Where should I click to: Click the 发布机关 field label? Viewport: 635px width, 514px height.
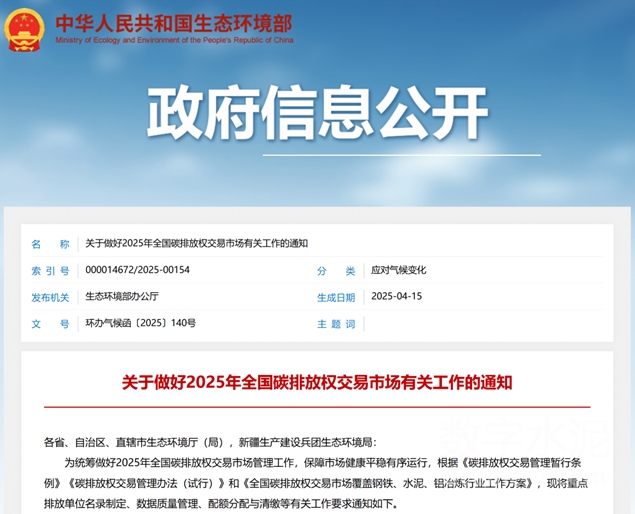50,297
